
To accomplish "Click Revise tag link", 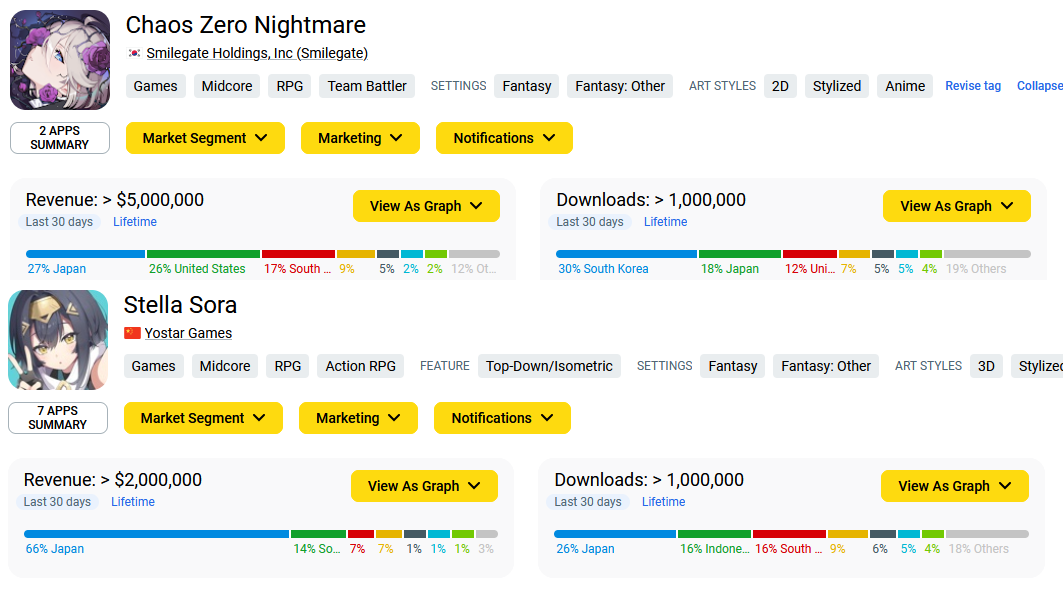I will (x=973, y=86).
